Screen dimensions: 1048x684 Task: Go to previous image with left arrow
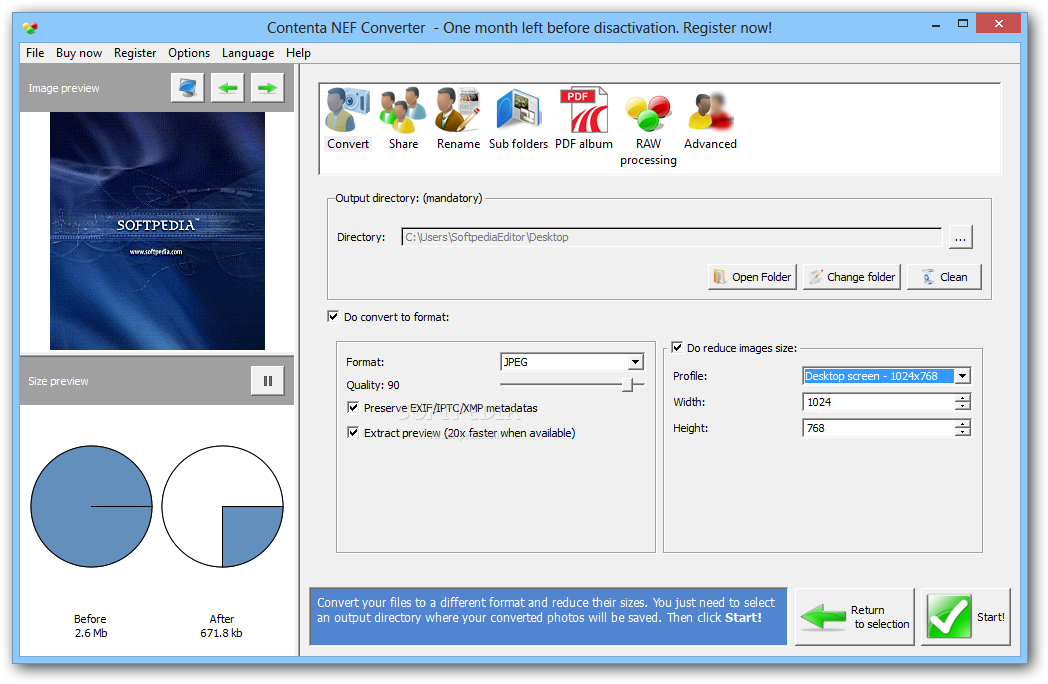click(227, 88)
